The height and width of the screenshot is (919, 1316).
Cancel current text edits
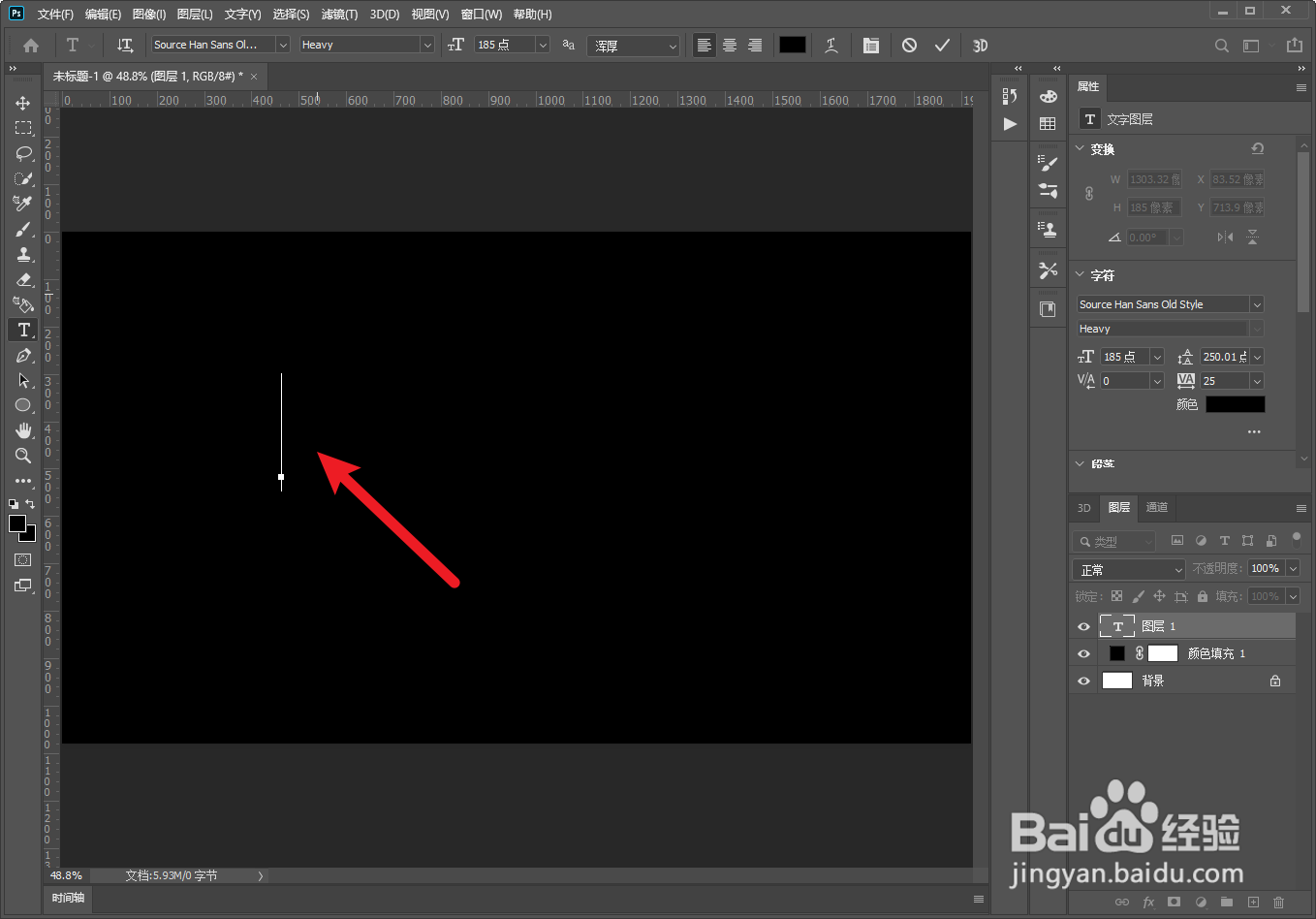pyautogui.click(x=909, y=46)
